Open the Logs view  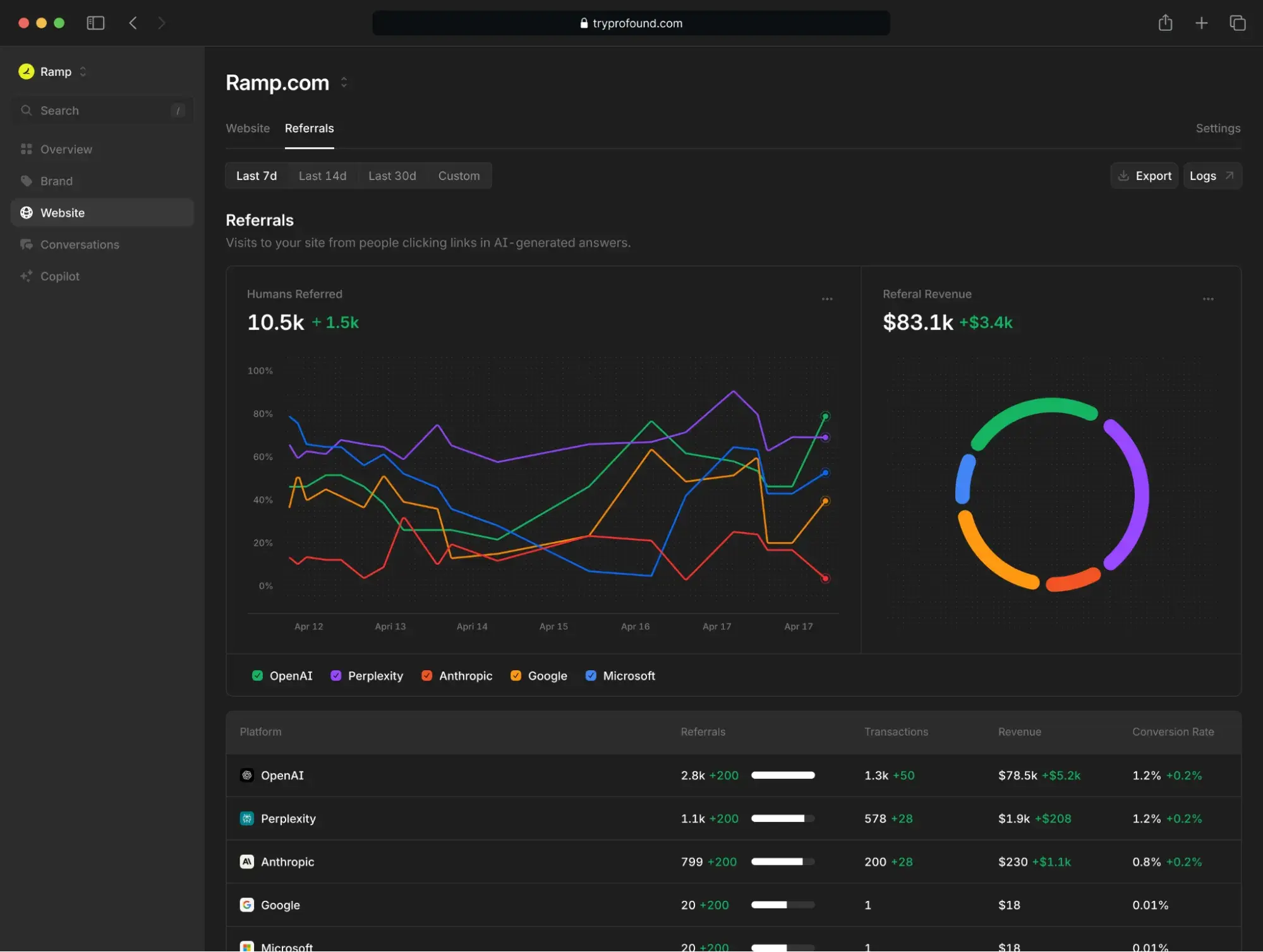(1211, 176)
